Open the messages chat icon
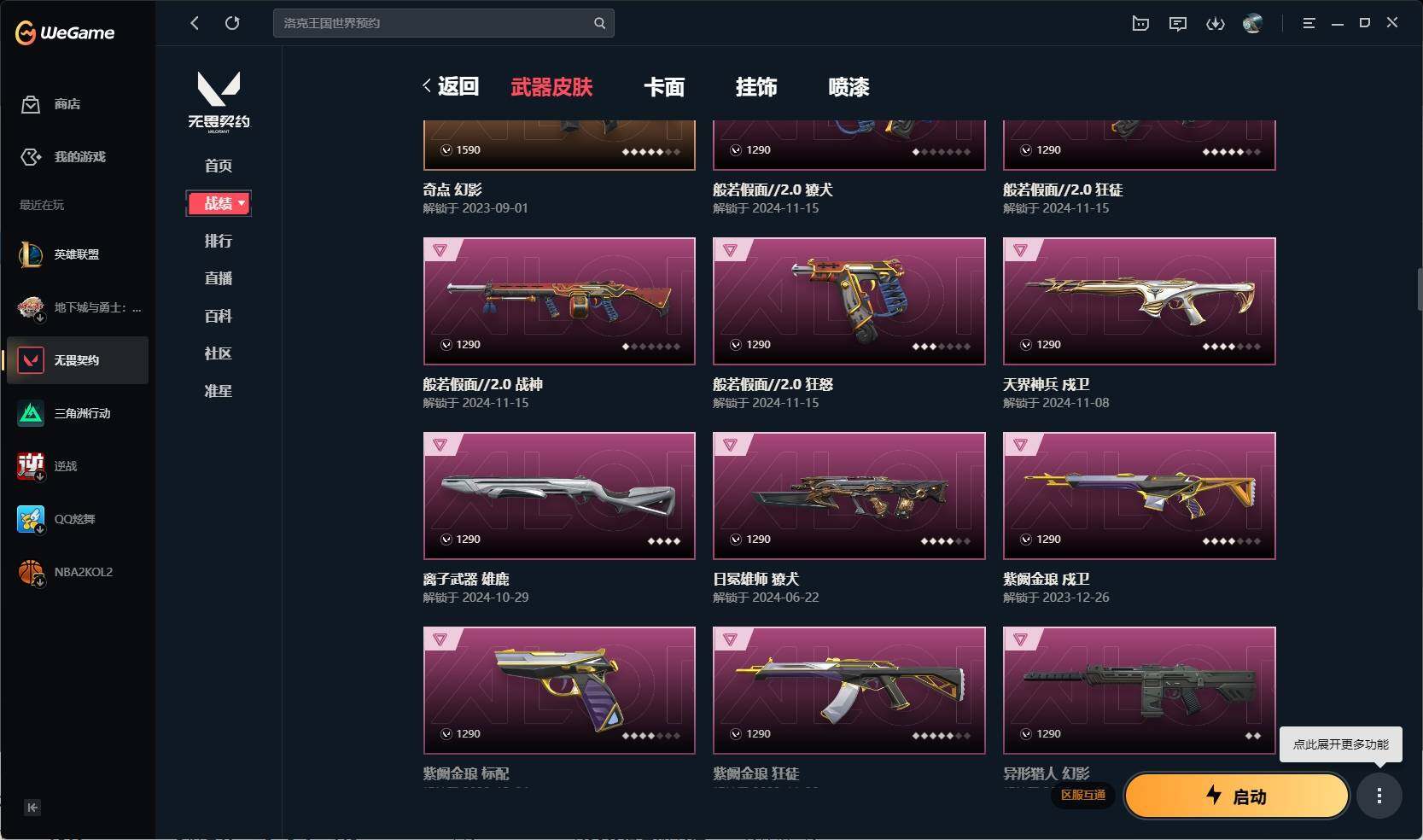1423x840 pixels. (x=1178, y=24)
